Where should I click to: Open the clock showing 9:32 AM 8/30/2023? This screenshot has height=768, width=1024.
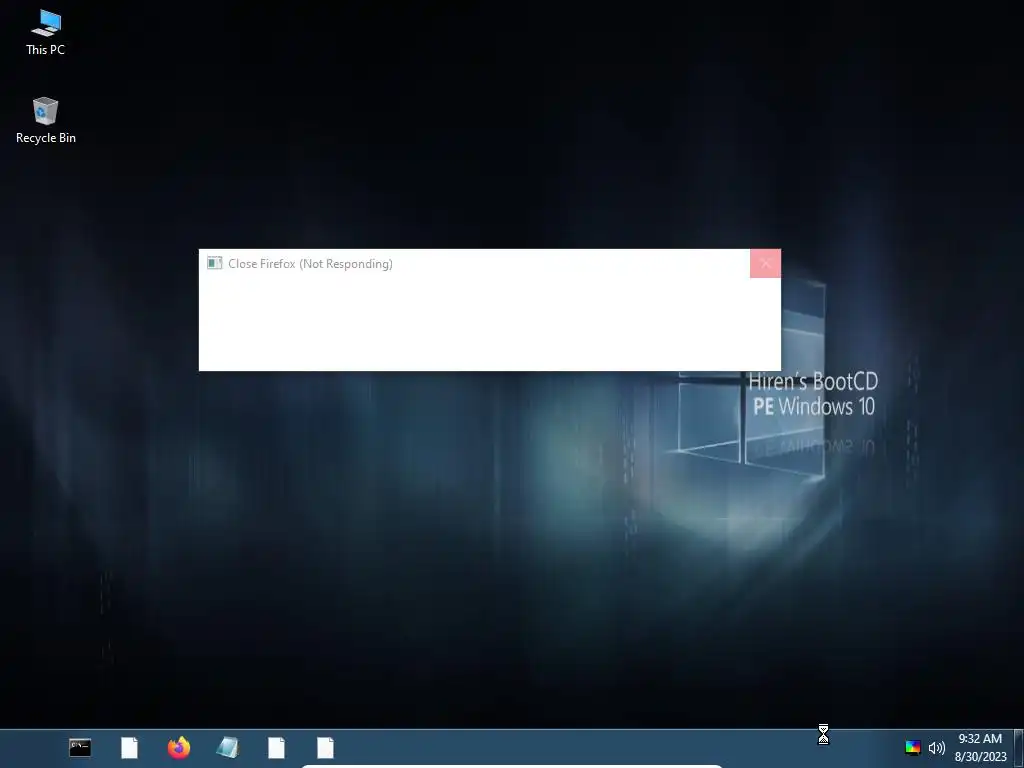point(980,748)
